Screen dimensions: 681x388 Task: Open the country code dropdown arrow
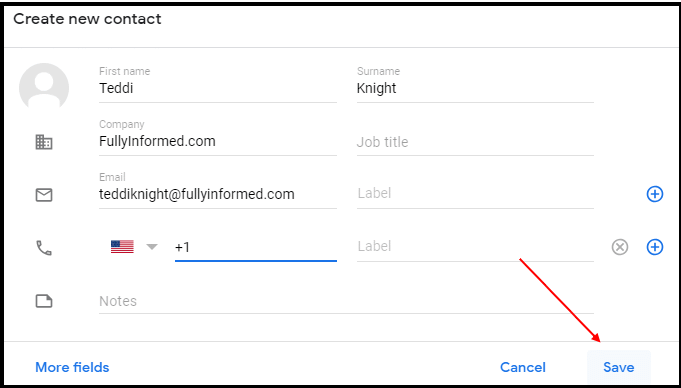coord(152,247)
